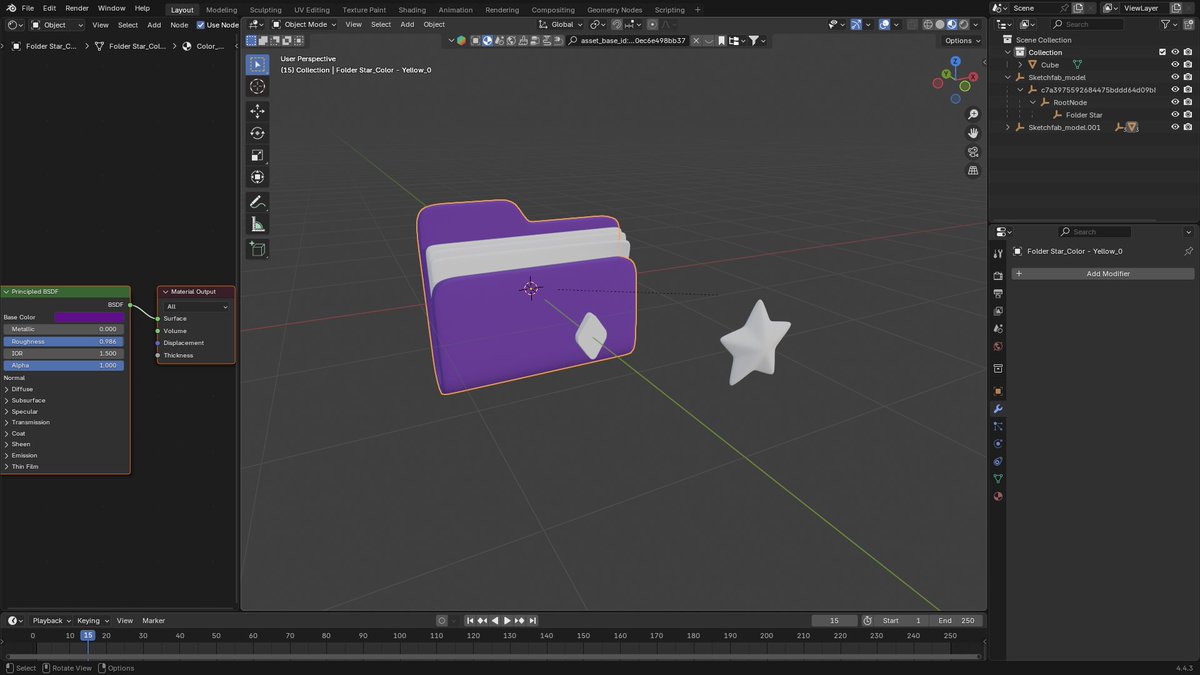The height and width of the screenshot is (675, 1200).
Task: Click the play animation button
Action: [x=507, y=621]
